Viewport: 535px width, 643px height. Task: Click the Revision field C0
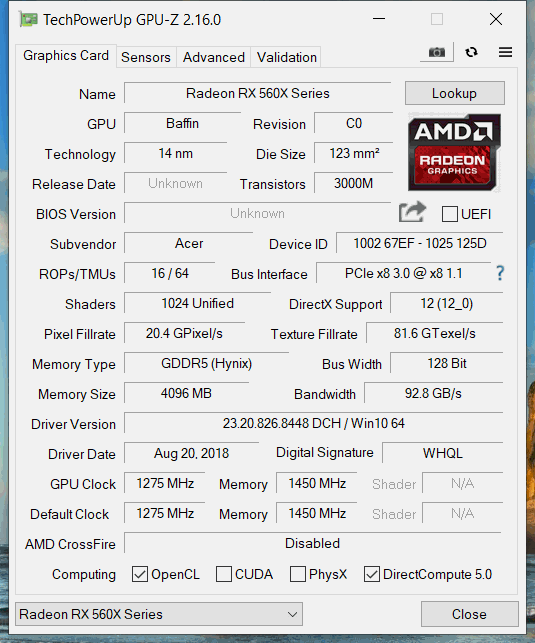(x=354, y=123)
